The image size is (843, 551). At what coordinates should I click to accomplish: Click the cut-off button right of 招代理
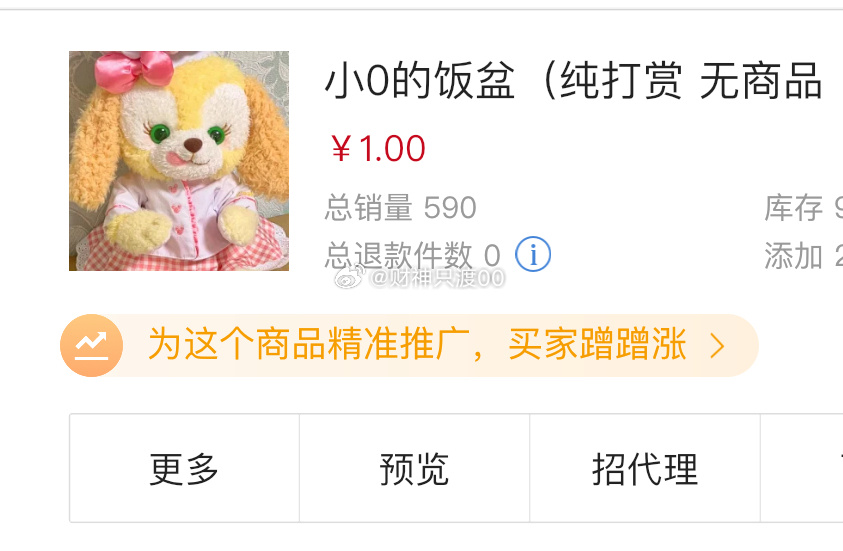click(802, 468)
